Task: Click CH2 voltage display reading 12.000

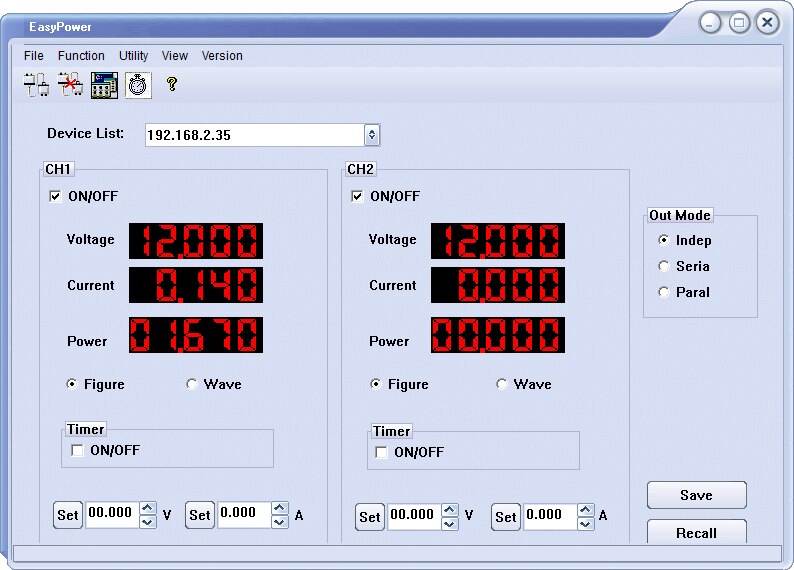Action: [498, 241]
